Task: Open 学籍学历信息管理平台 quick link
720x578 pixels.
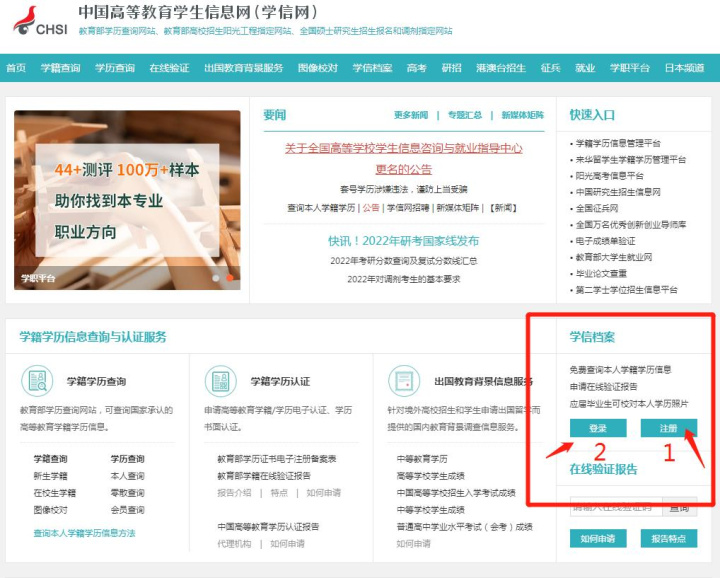Action: 618,143
